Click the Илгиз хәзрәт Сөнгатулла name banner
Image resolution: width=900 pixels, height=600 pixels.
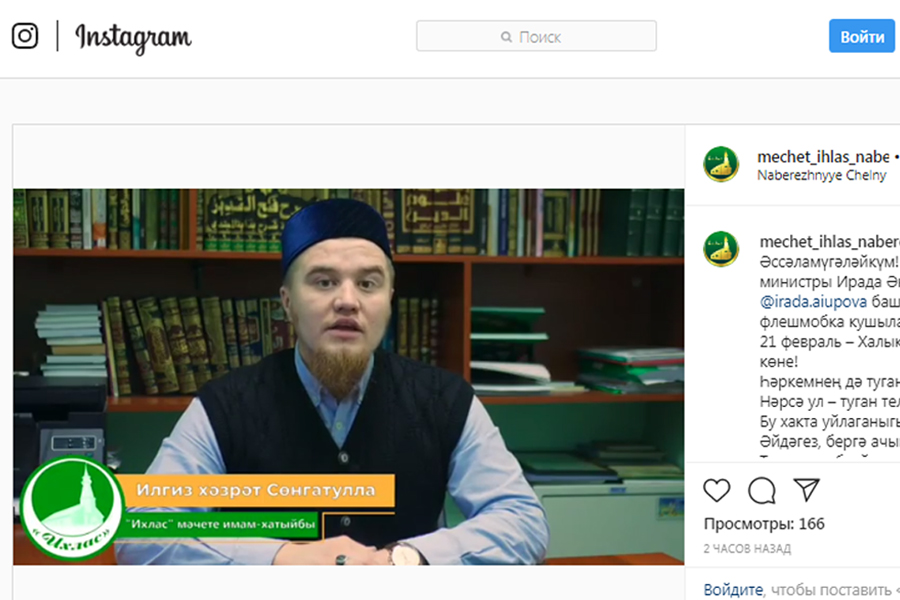click(x=256, y=490)
